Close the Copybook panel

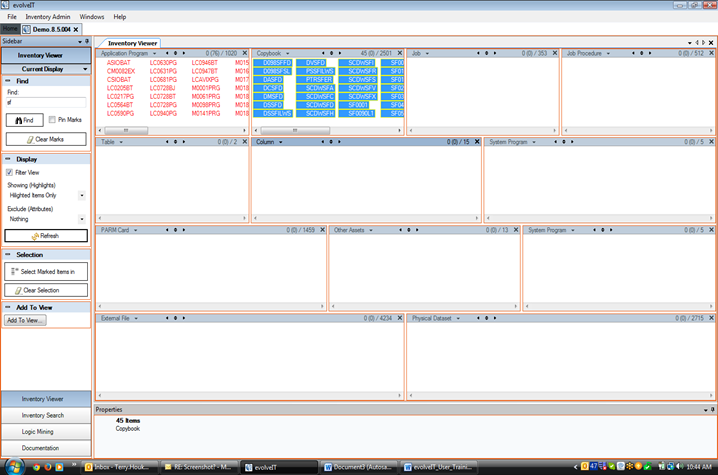click(x=400, y=53)
